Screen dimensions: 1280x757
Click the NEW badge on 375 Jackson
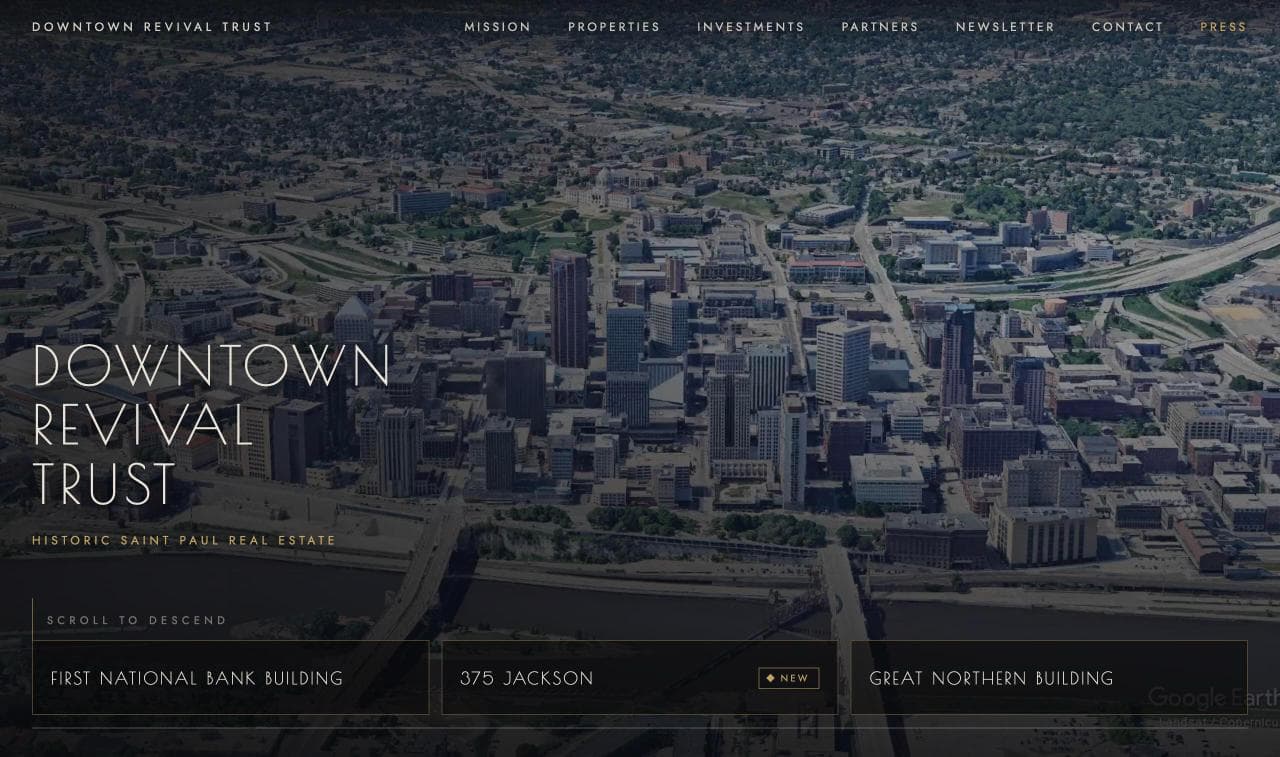tap(789, 678)
